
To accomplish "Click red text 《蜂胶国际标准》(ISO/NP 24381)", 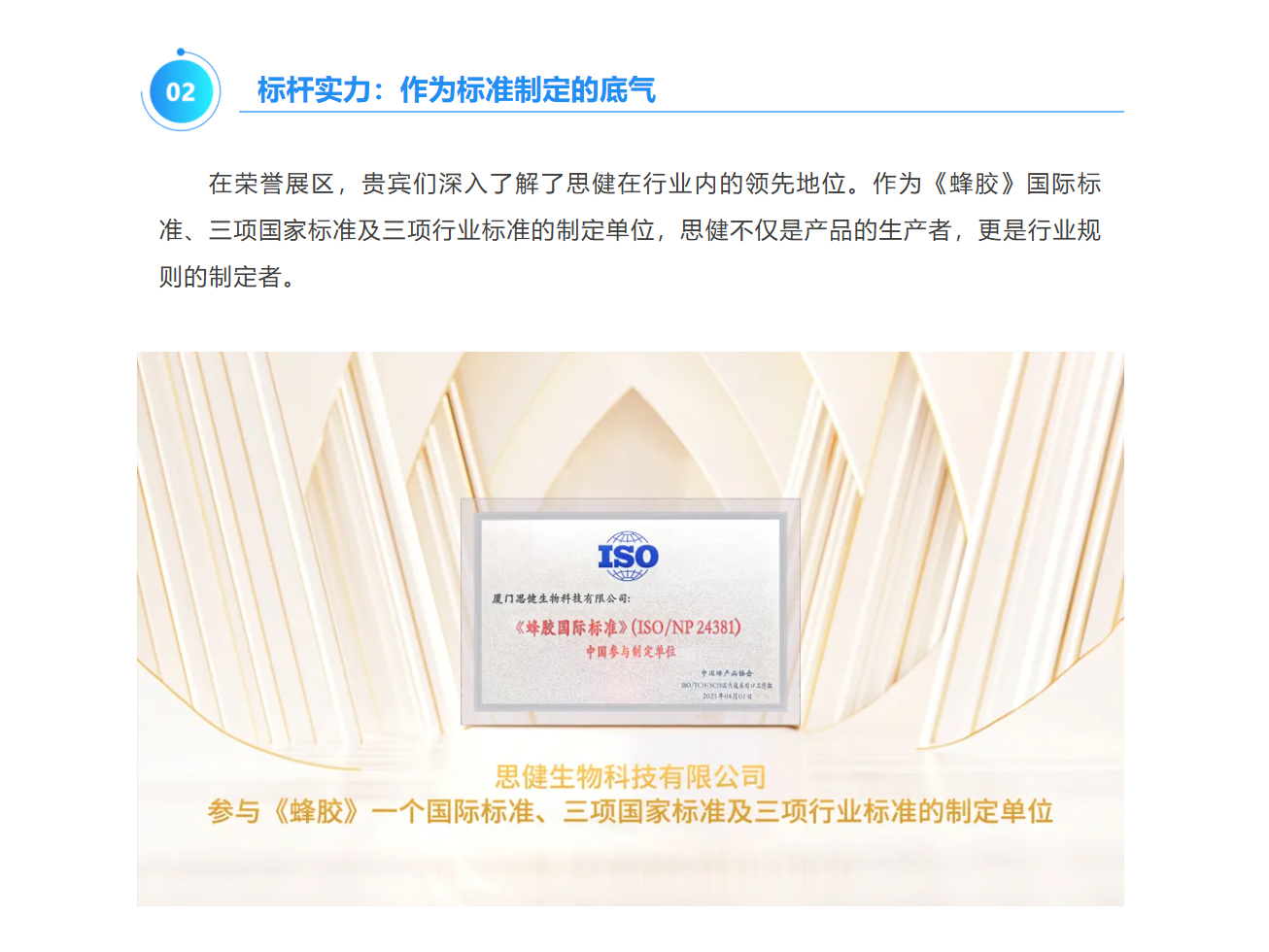I will tap(628, 628).
